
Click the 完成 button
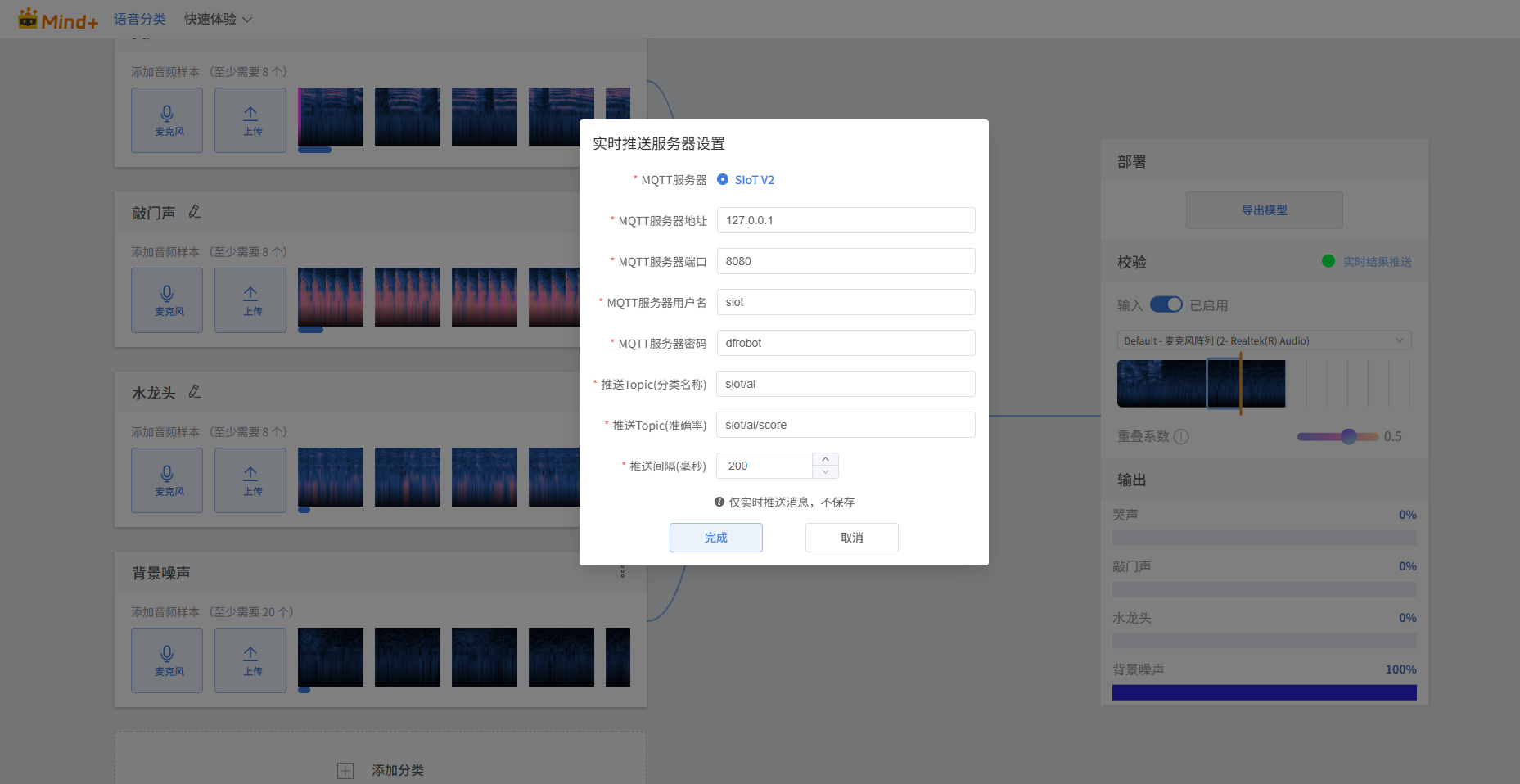(715, 538)
